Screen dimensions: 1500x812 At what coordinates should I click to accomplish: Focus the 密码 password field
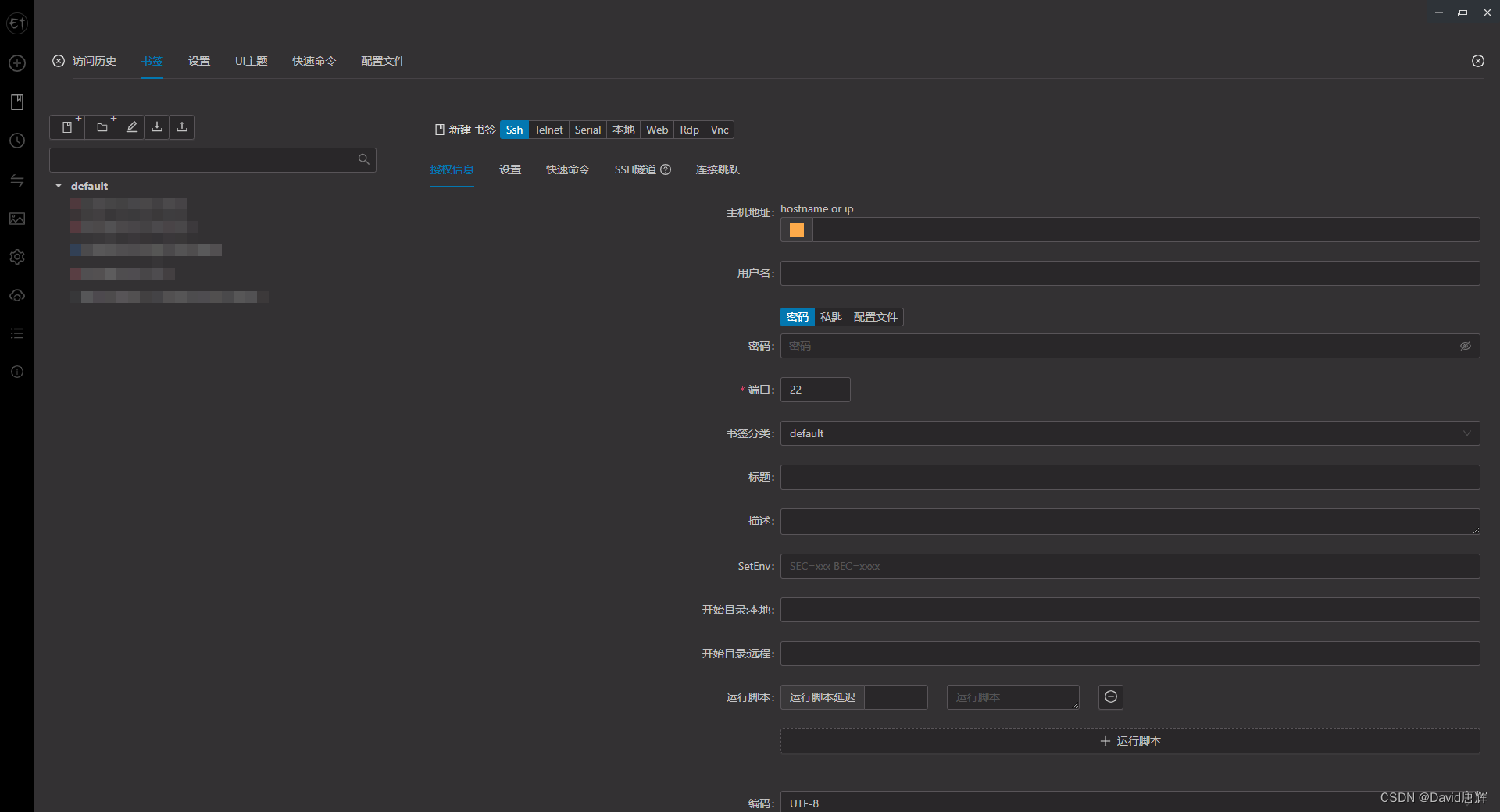(x=1130, y=346)
